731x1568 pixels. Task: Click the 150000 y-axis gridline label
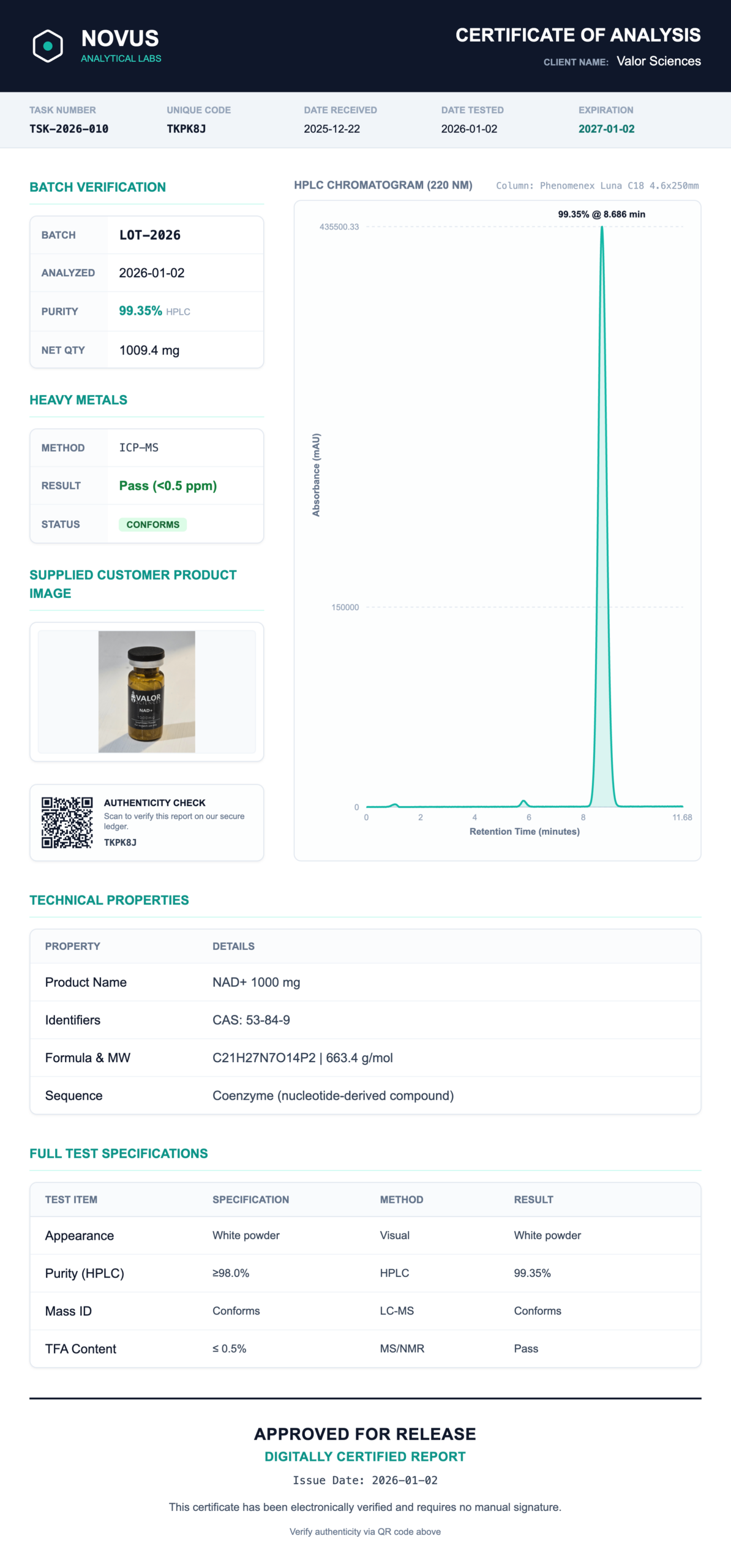click(345, 607)
